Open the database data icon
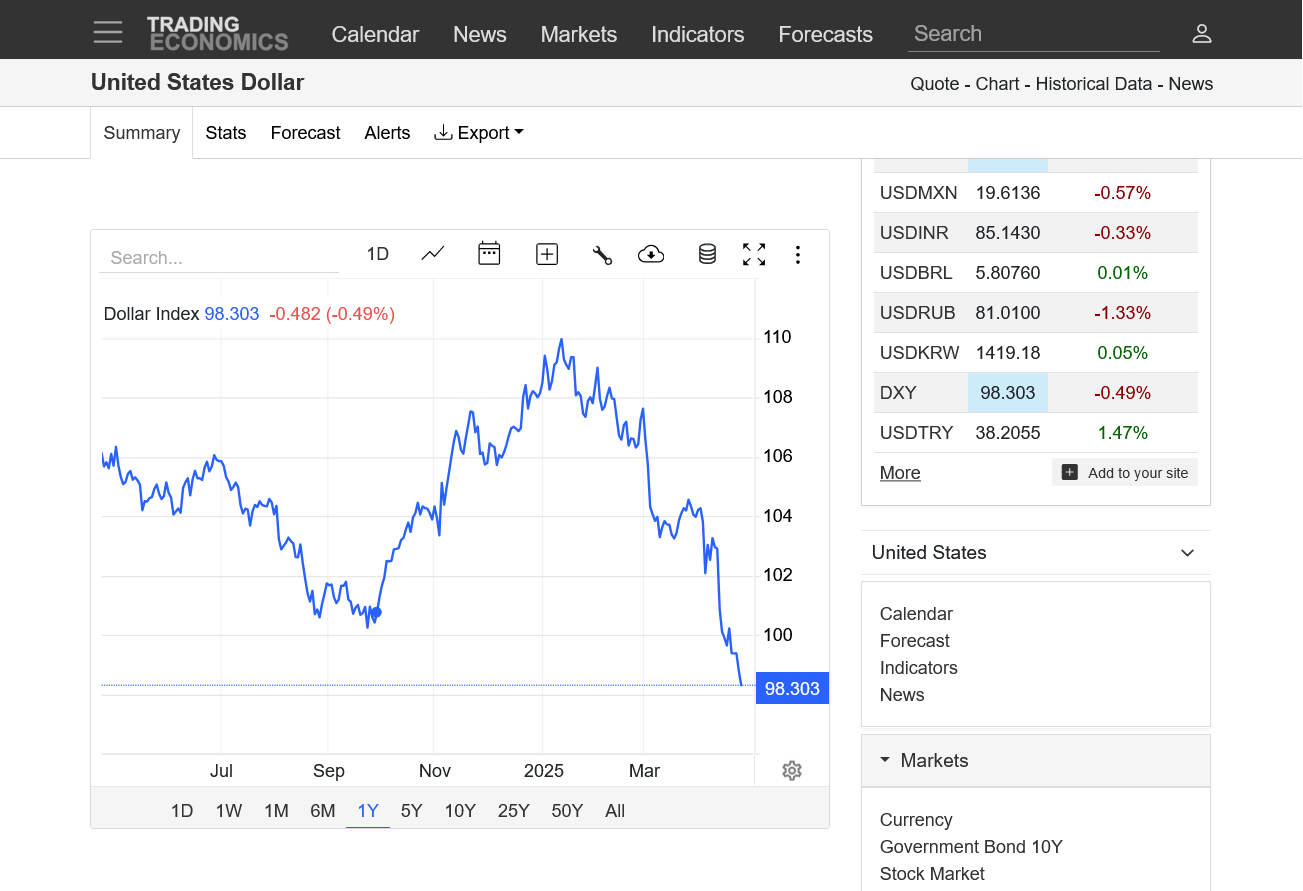1303x891 pixels. [x=707, y=254]
